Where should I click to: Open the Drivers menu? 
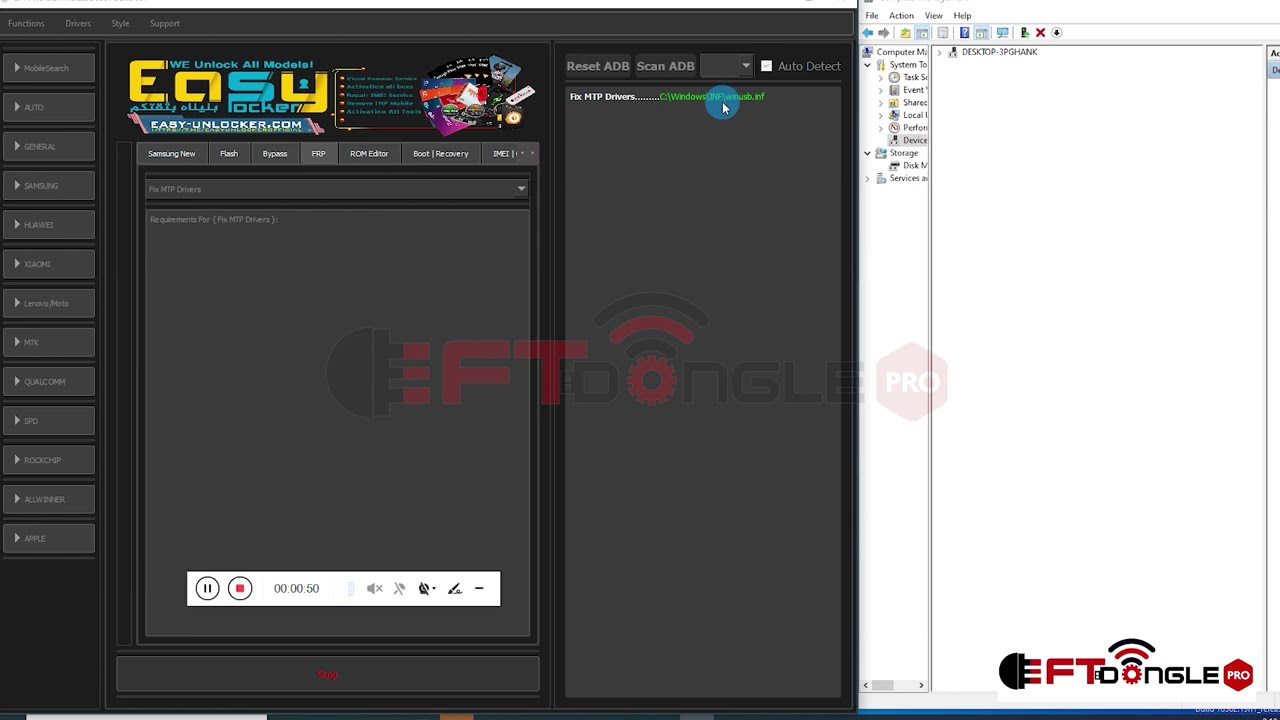click(78, 23)
